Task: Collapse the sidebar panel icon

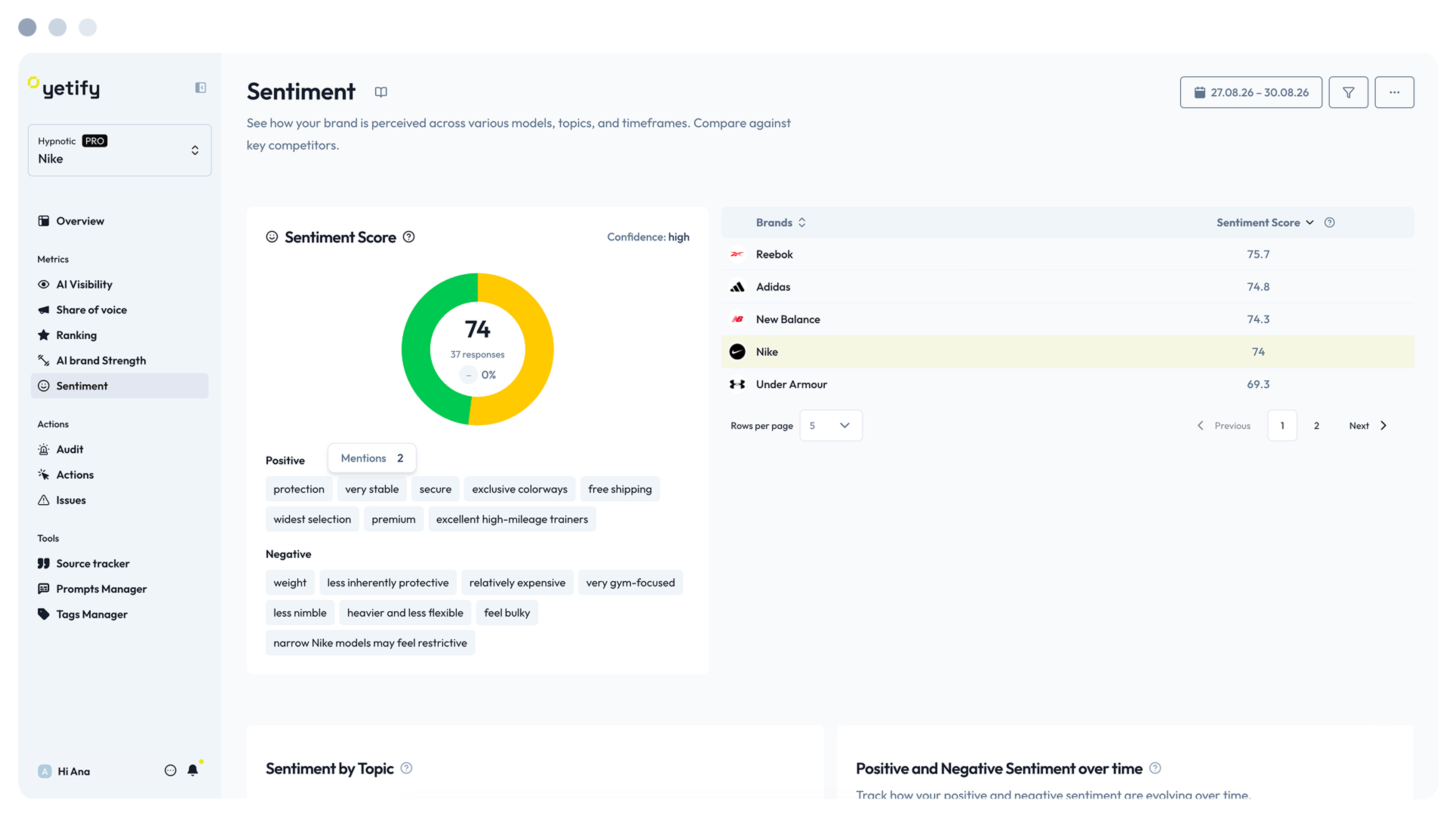Action: click(x=201, y=88)
